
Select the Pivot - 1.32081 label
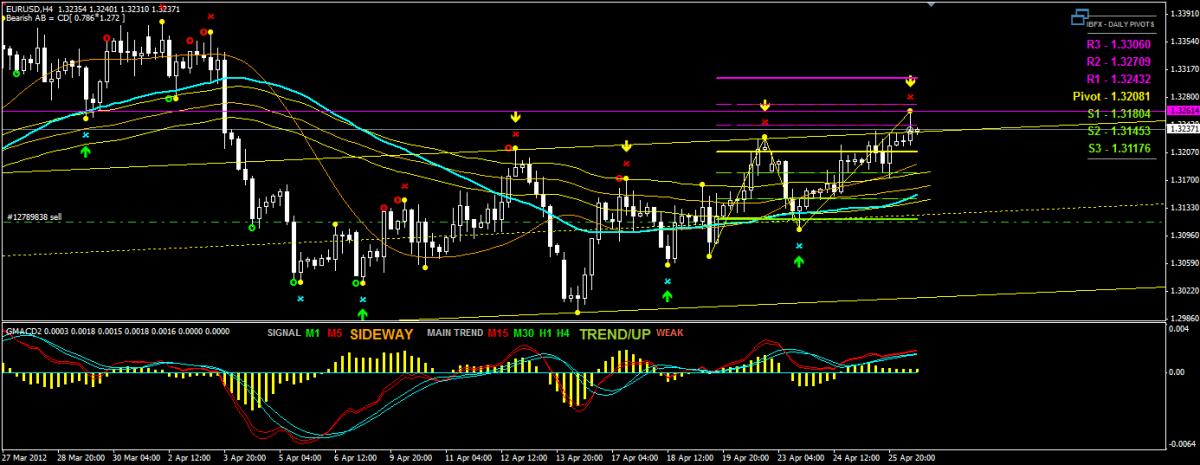tap(1111, 96)
